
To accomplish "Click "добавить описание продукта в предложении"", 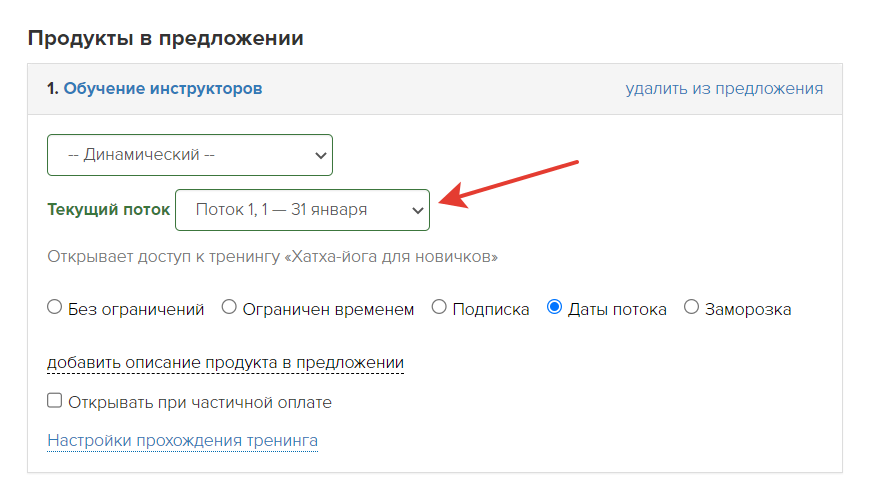I will [x=225, y=363].
